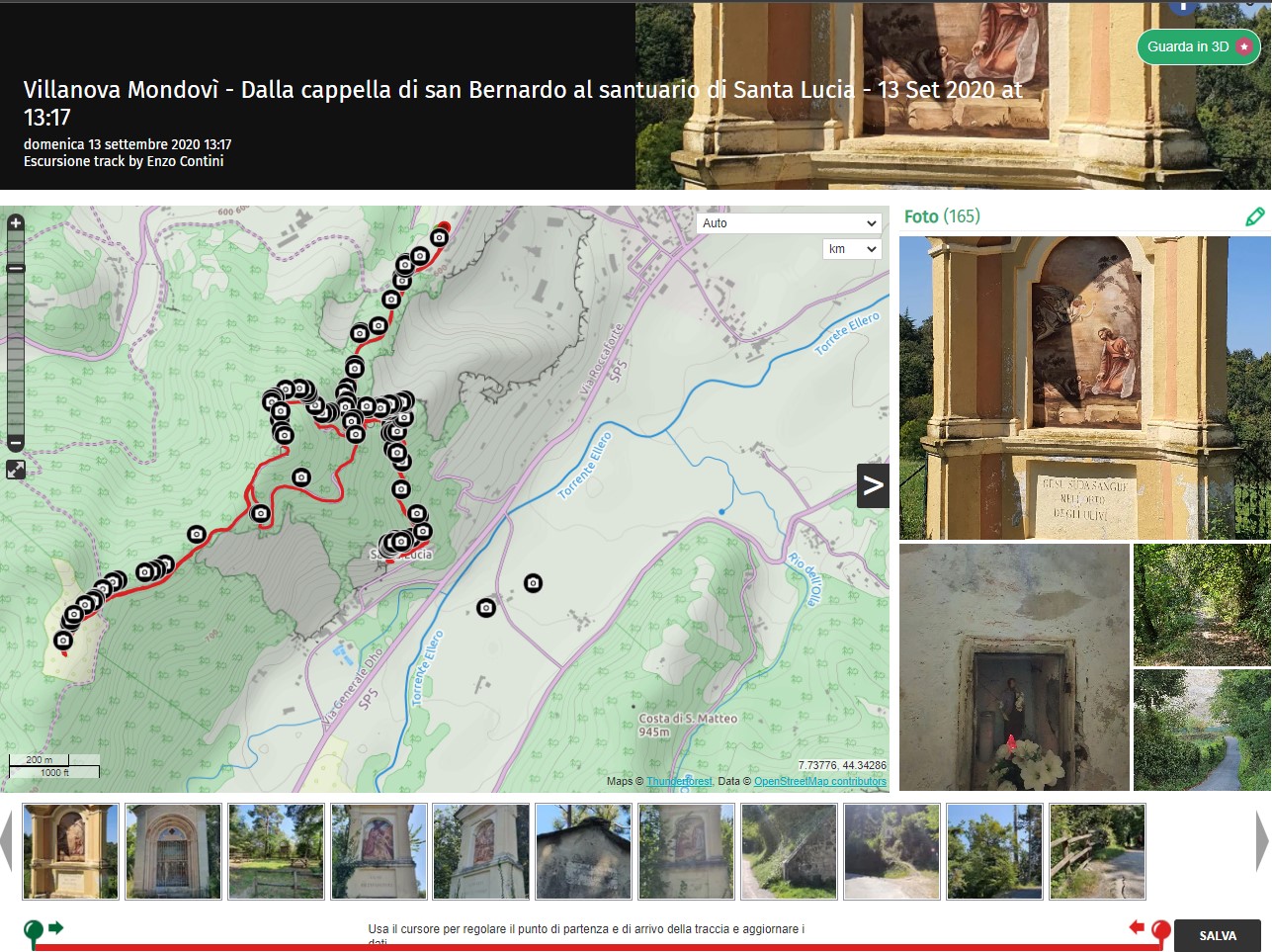Click the Guarda in 3D button
The height and width of the screenshot is (952, 1272).
(x=1198, y=46)
